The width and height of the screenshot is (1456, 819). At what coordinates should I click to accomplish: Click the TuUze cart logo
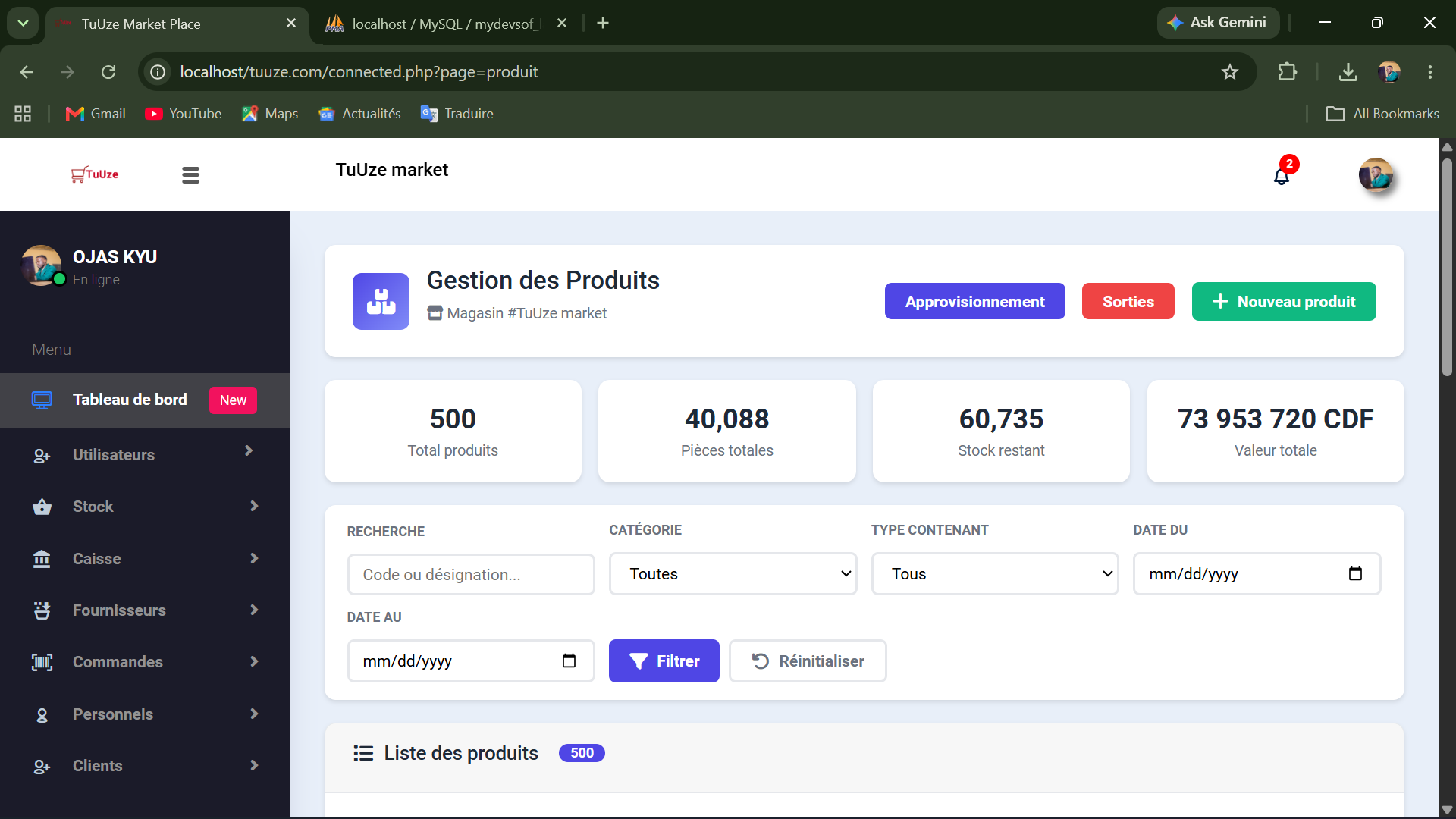pos(95,174)
